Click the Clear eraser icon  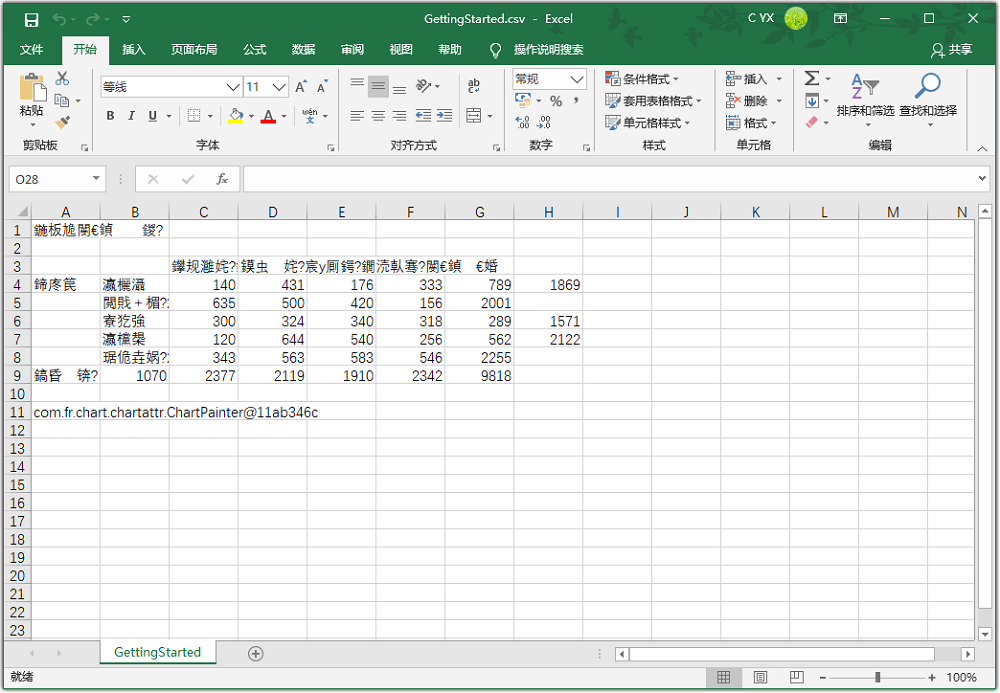(812, 122)
